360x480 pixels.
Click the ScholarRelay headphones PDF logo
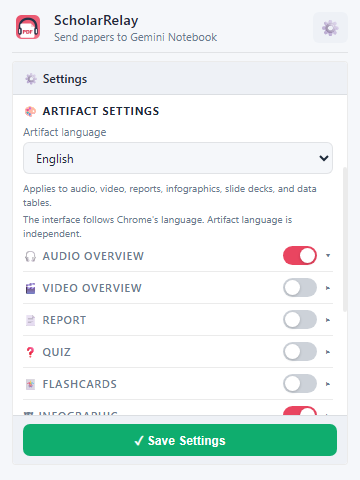[x=28, y=27]
